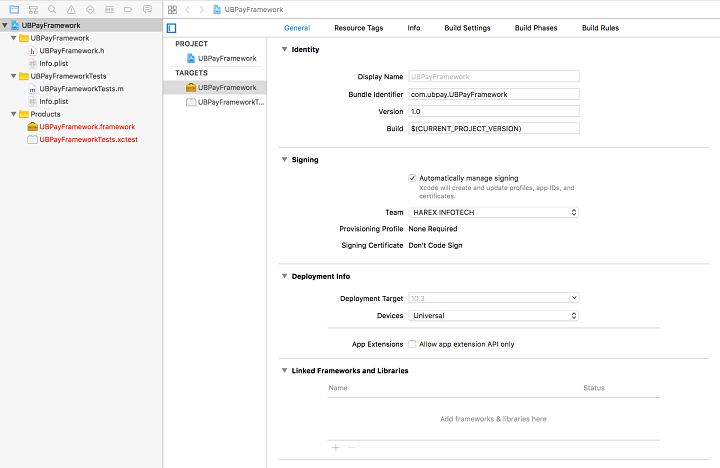Click the UBPayFramework jump bar project icon

217,9
